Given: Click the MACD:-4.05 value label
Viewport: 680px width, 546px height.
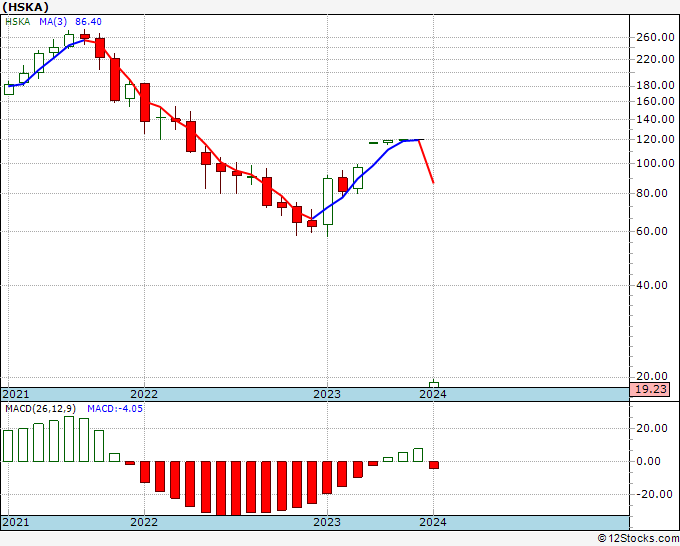Looking at the screenshot, I should click(115, 409).
